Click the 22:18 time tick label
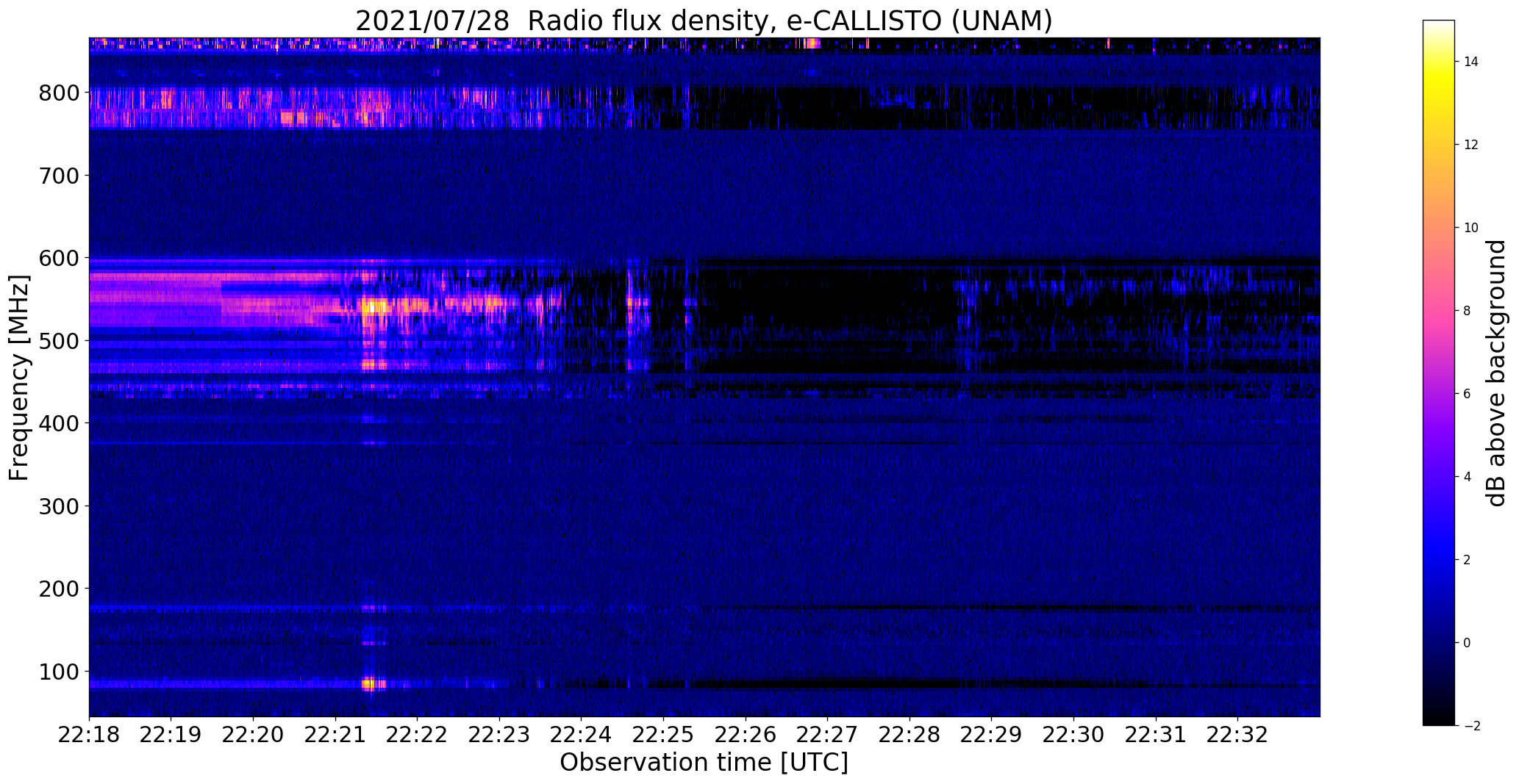Image resolution: width=1519 pixels, height=784 pixels. pos(90,735)
